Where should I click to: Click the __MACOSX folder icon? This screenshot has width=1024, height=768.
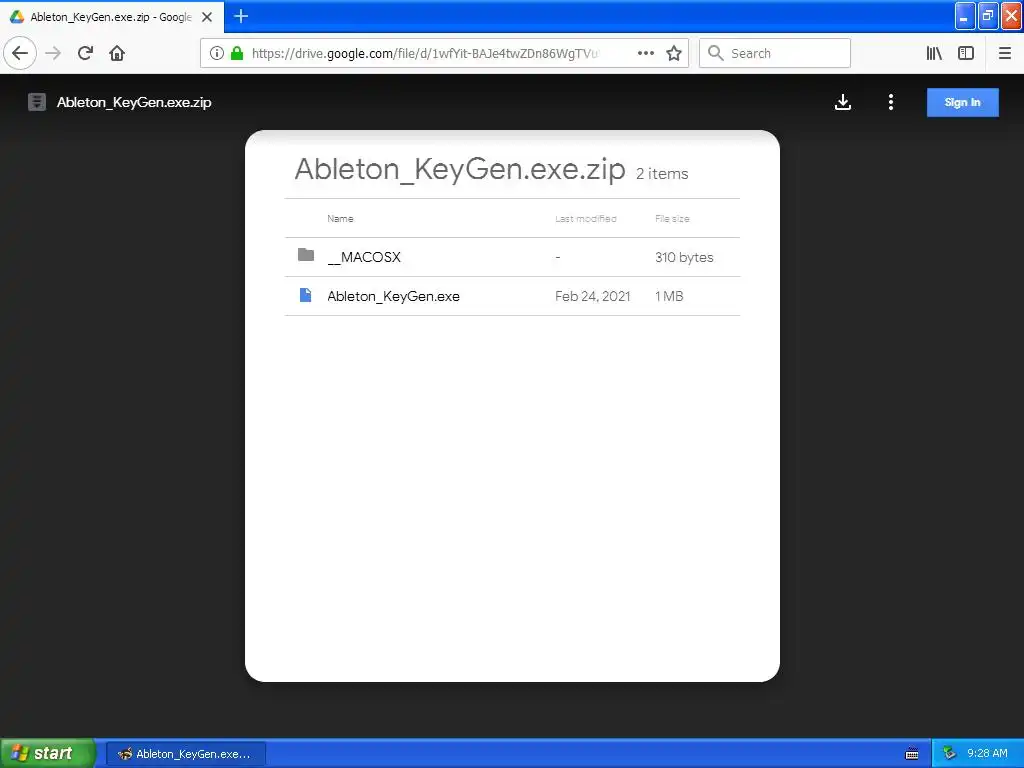(306, 255)
